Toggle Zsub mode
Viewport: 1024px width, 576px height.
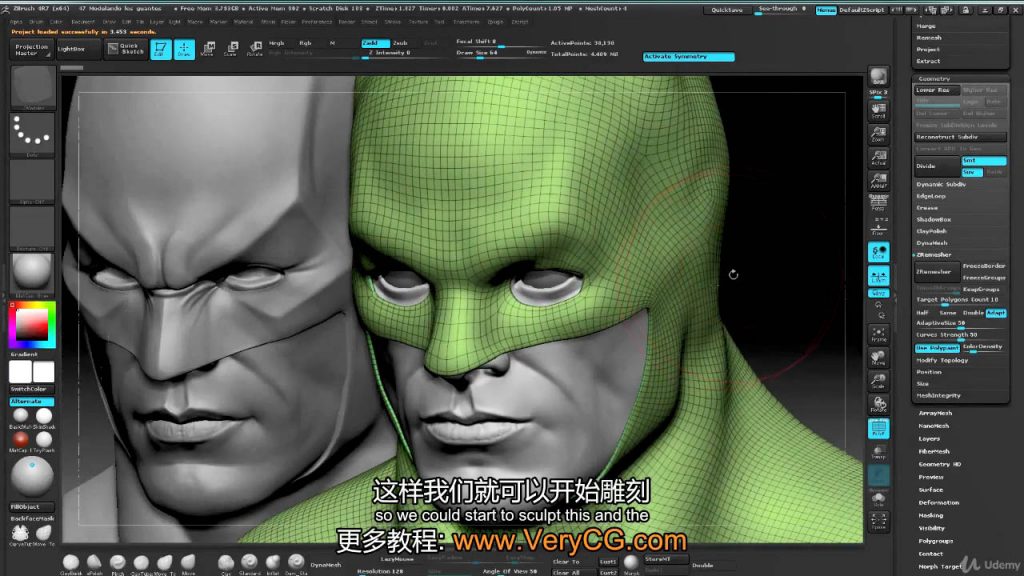pyautogui.click(x=402, y=43)
